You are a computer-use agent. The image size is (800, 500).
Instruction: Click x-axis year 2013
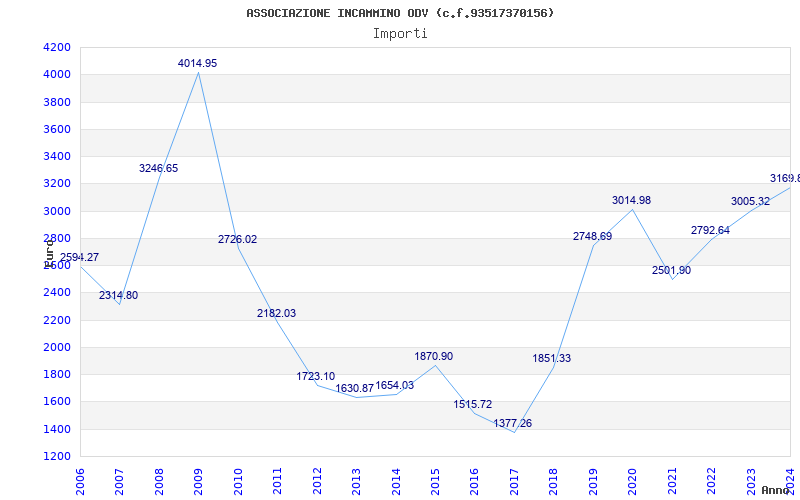356,481
